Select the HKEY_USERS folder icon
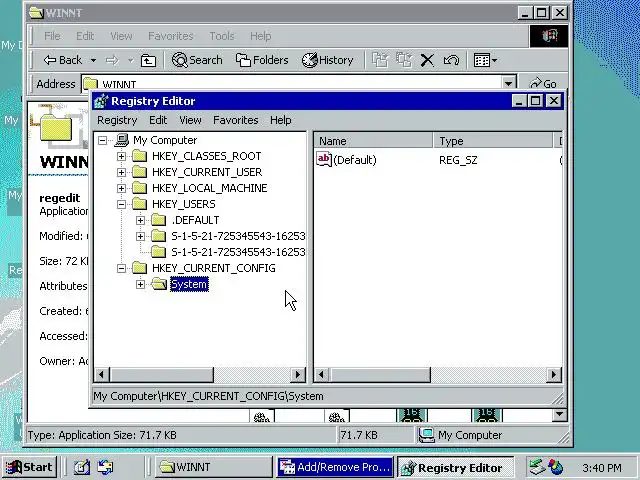This screenshot has height=480, width=640. coord(140,204)
